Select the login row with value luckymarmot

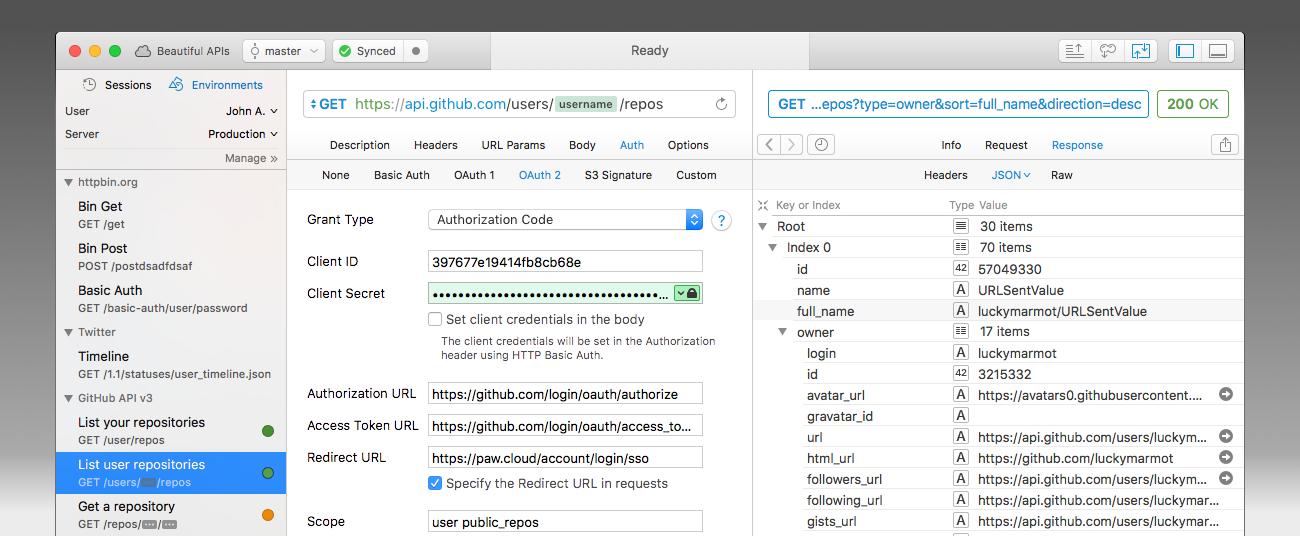[998, 353]
